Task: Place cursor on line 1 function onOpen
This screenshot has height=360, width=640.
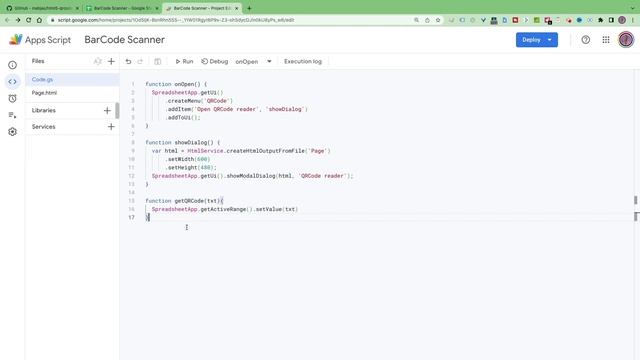Action: coord(176,84)
